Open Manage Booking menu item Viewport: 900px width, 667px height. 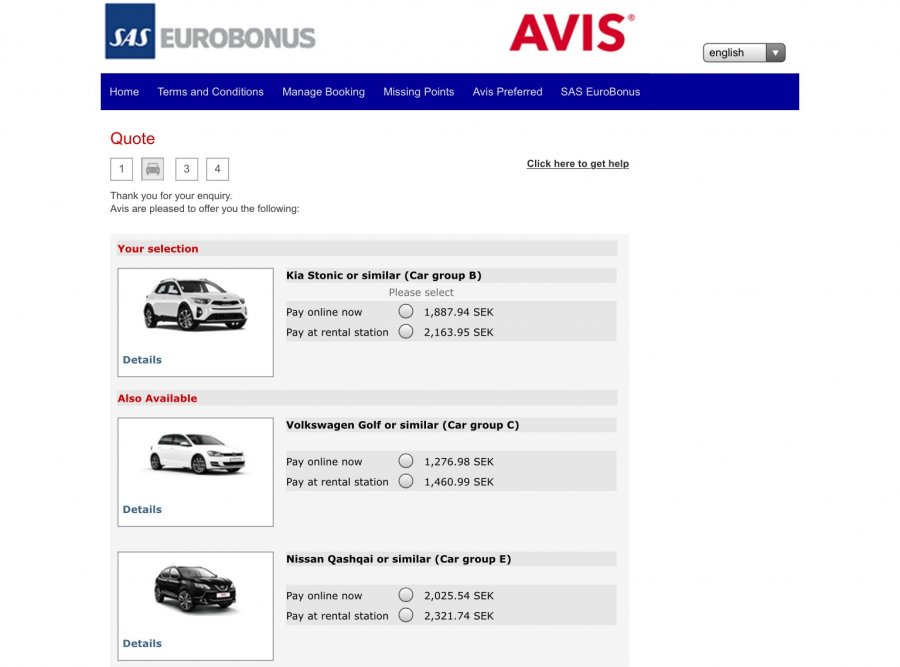323,92
